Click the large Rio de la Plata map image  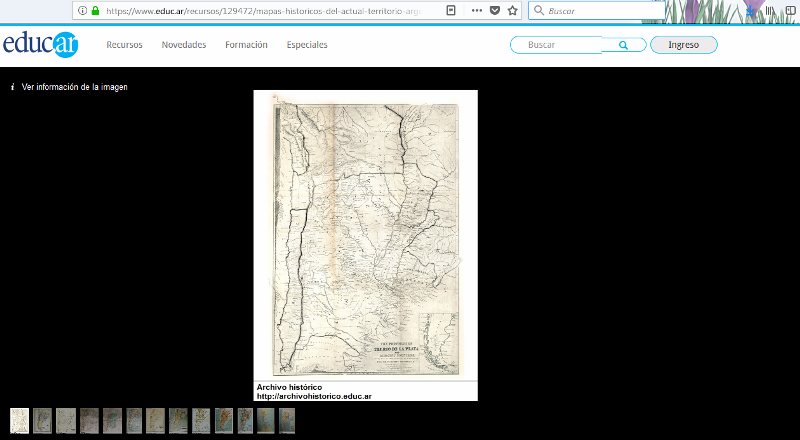(365, 235)
